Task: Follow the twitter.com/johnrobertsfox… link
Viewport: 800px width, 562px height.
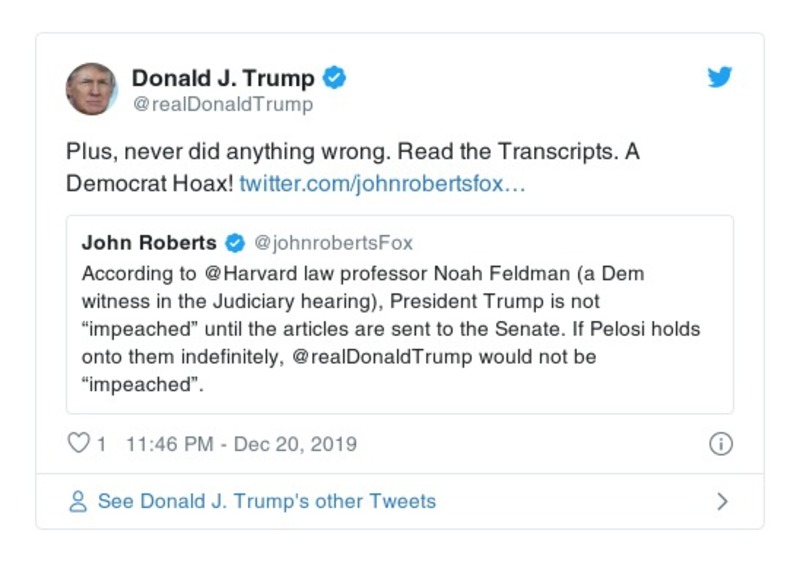Action: (x=384, y=185)
